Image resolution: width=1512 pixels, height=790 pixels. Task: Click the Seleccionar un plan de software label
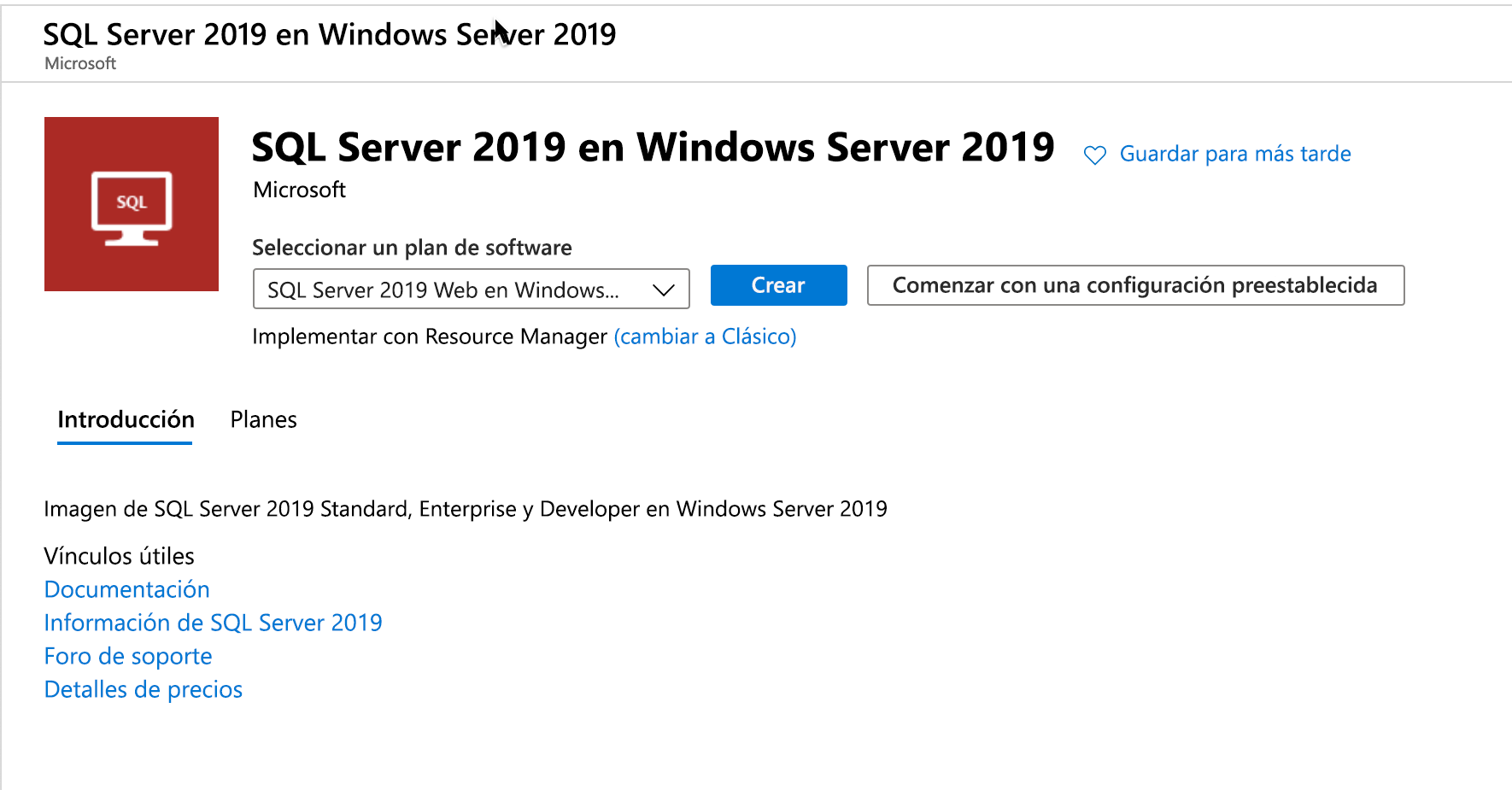pos(412,248)
